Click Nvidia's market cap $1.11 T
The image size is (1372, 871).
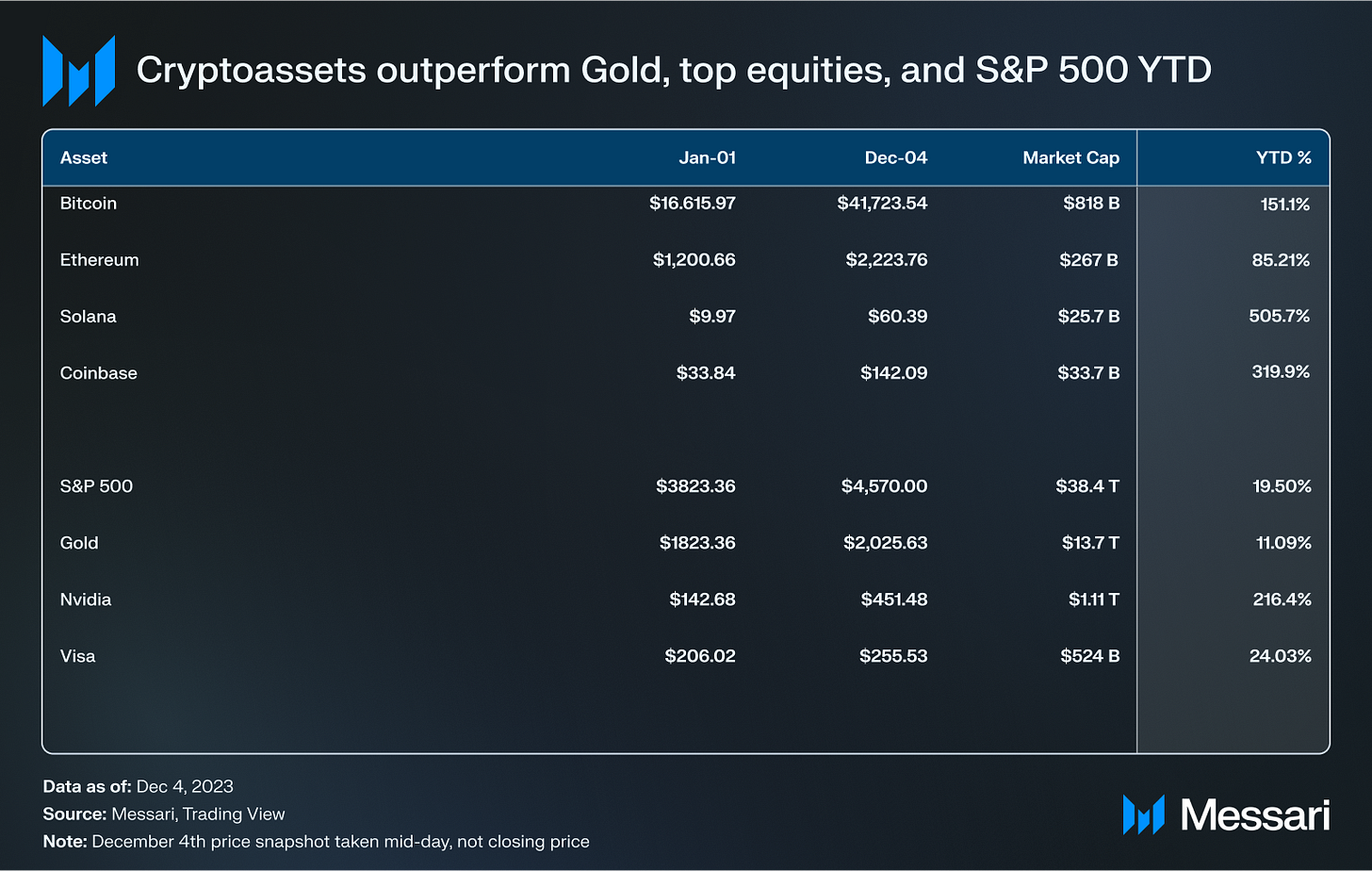[1094, 600]
